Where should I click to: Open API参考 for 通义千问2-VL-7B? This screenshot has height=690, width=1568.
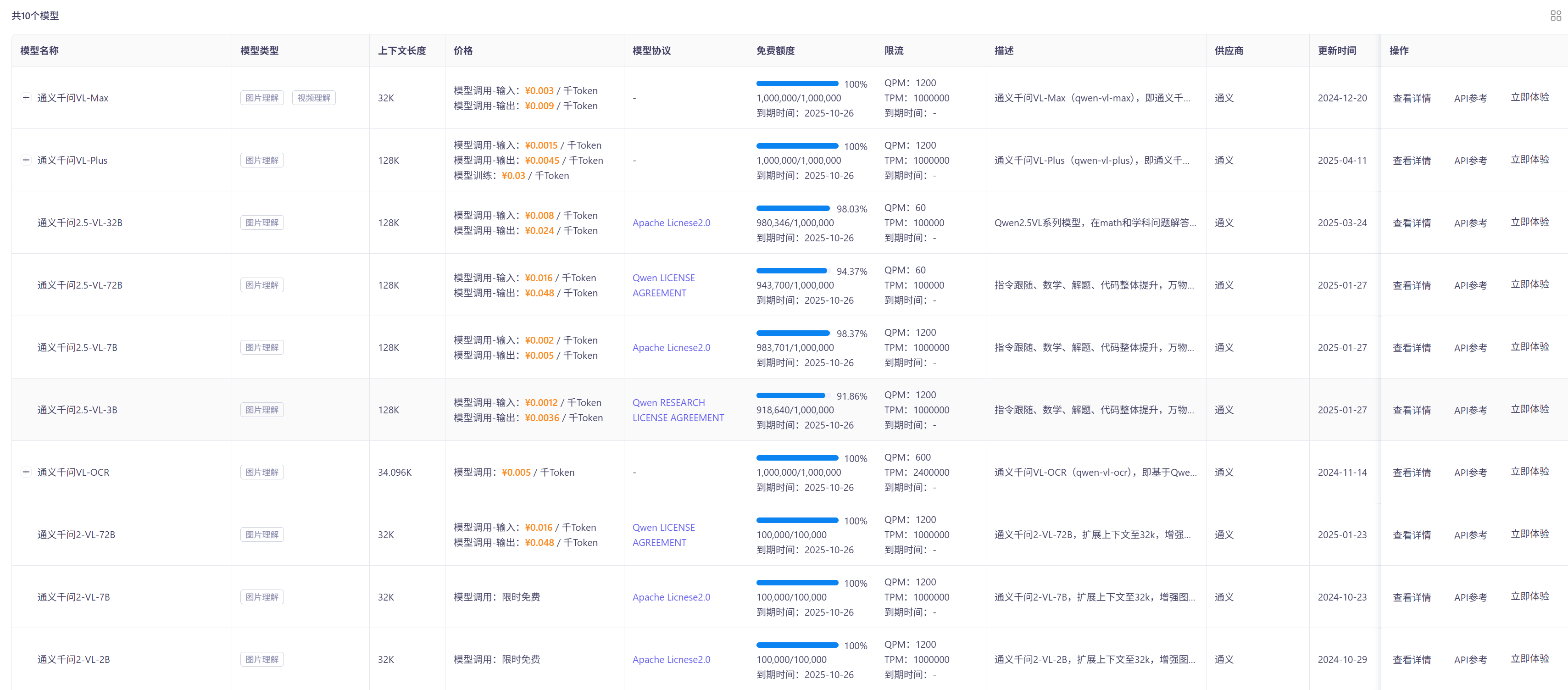pos(1470,597)
